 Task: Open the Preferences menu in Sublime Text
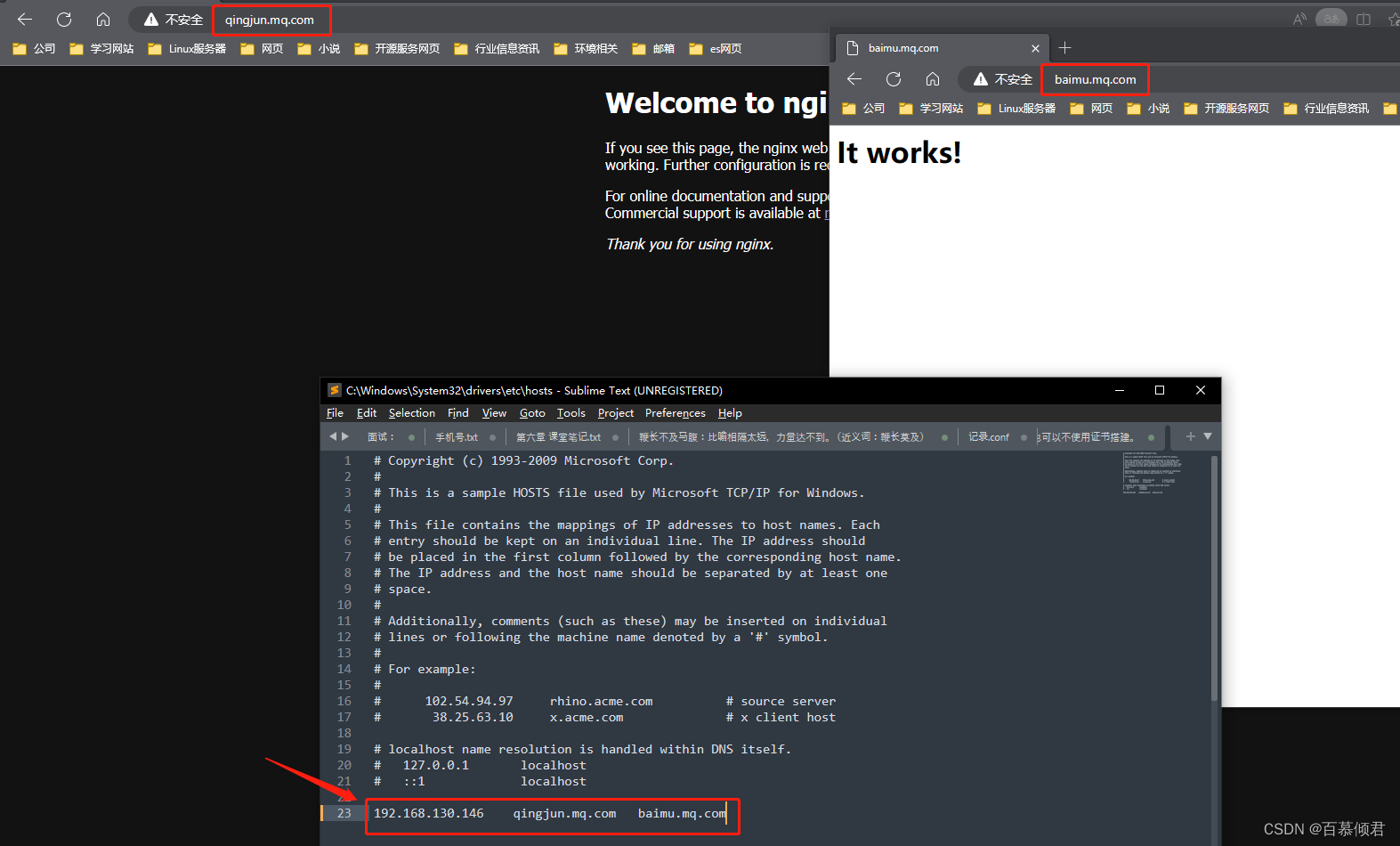(x=676, y=413)
